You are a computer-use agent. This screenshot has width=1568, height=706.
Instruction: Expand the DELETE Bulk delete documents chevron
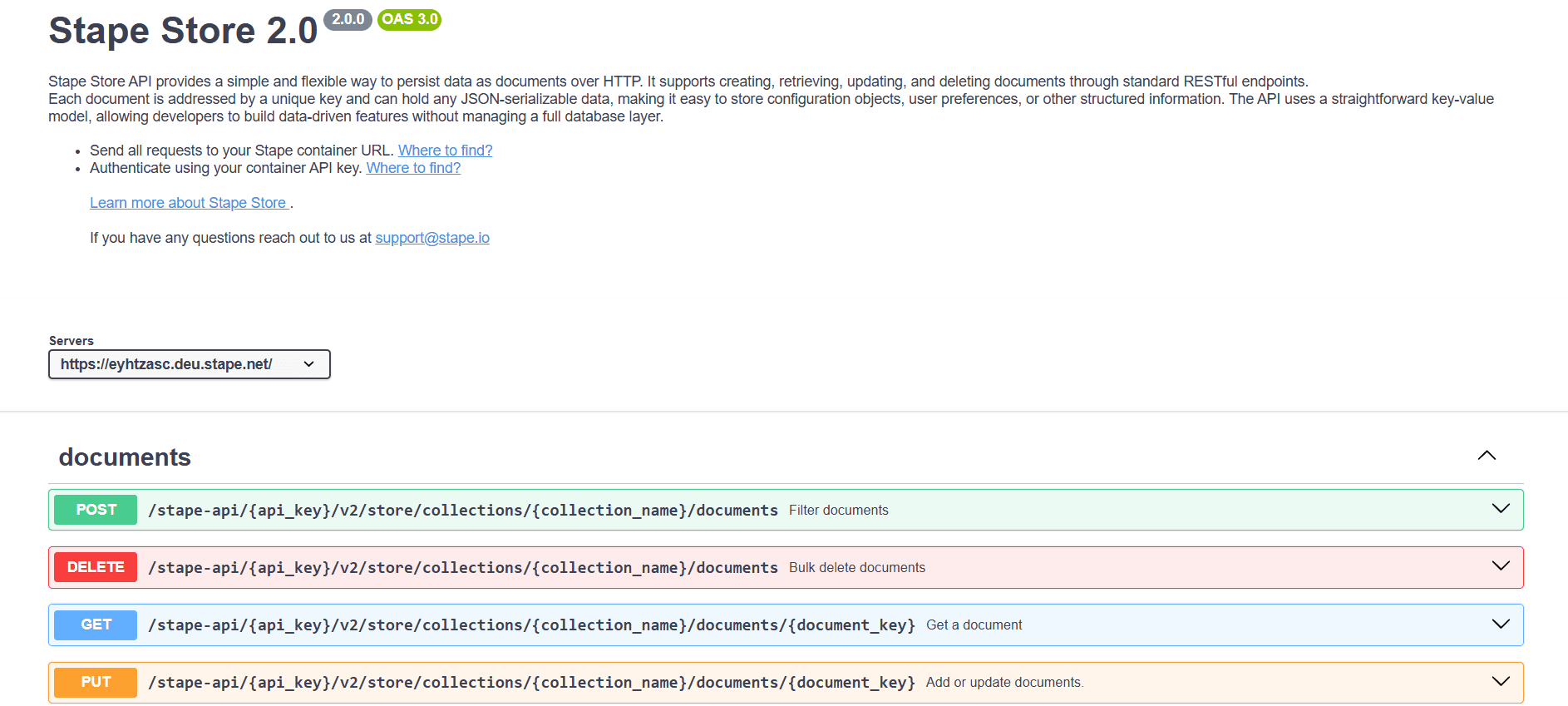(x=1501, y=566)
